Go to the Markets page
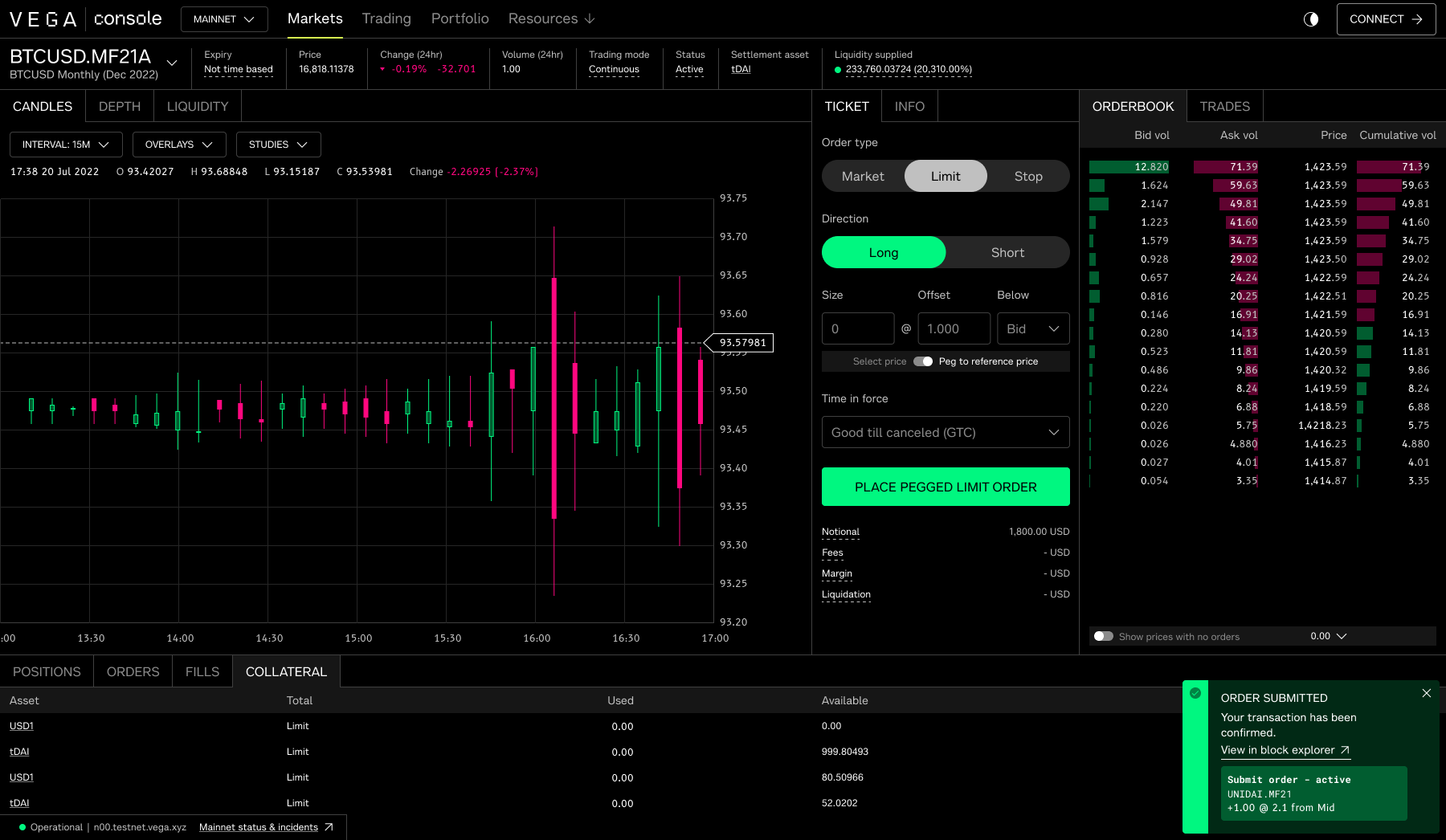 [x=315, y=18]
